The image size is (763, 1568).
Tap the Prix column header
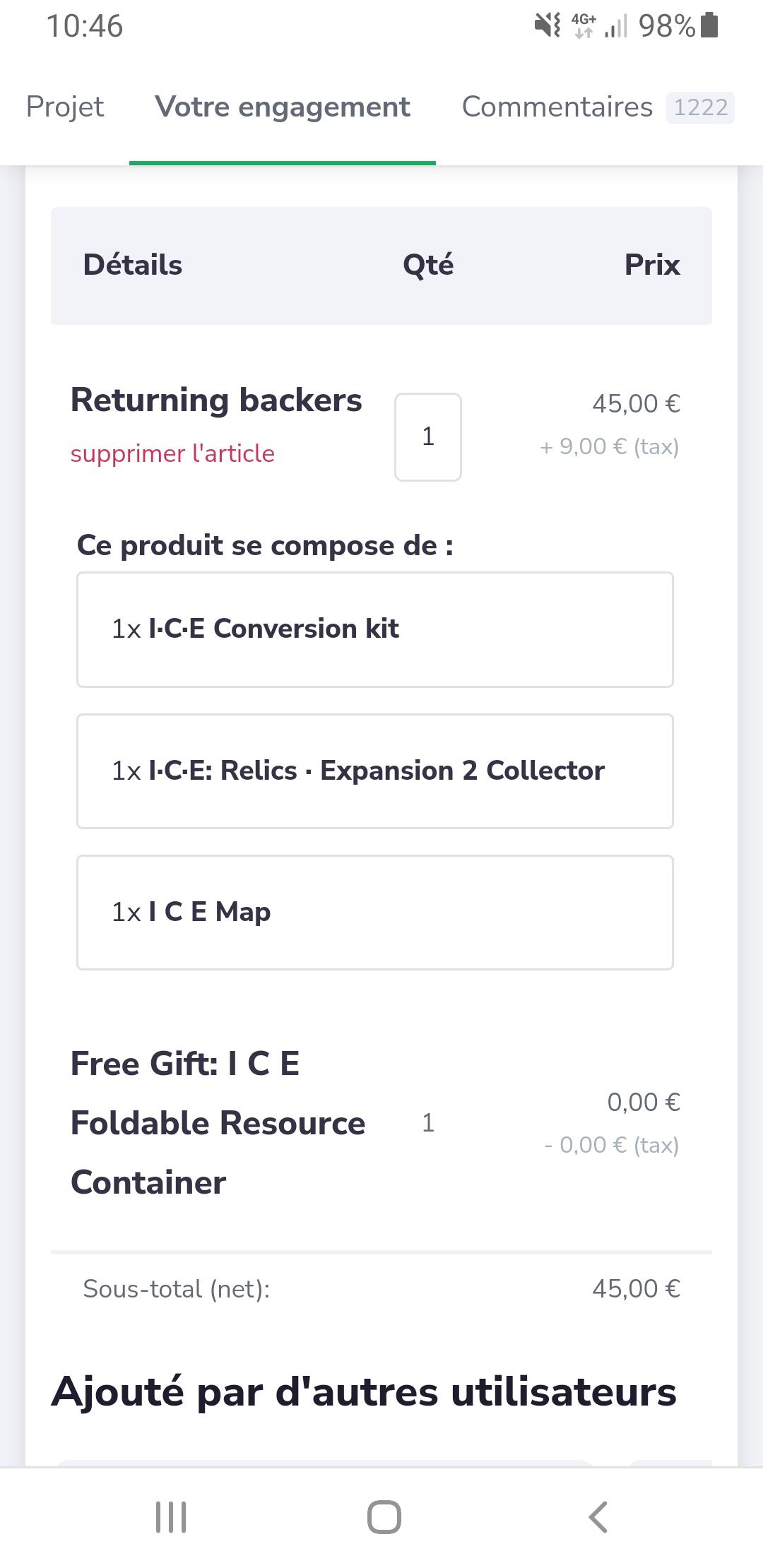(x=651, y=265)
